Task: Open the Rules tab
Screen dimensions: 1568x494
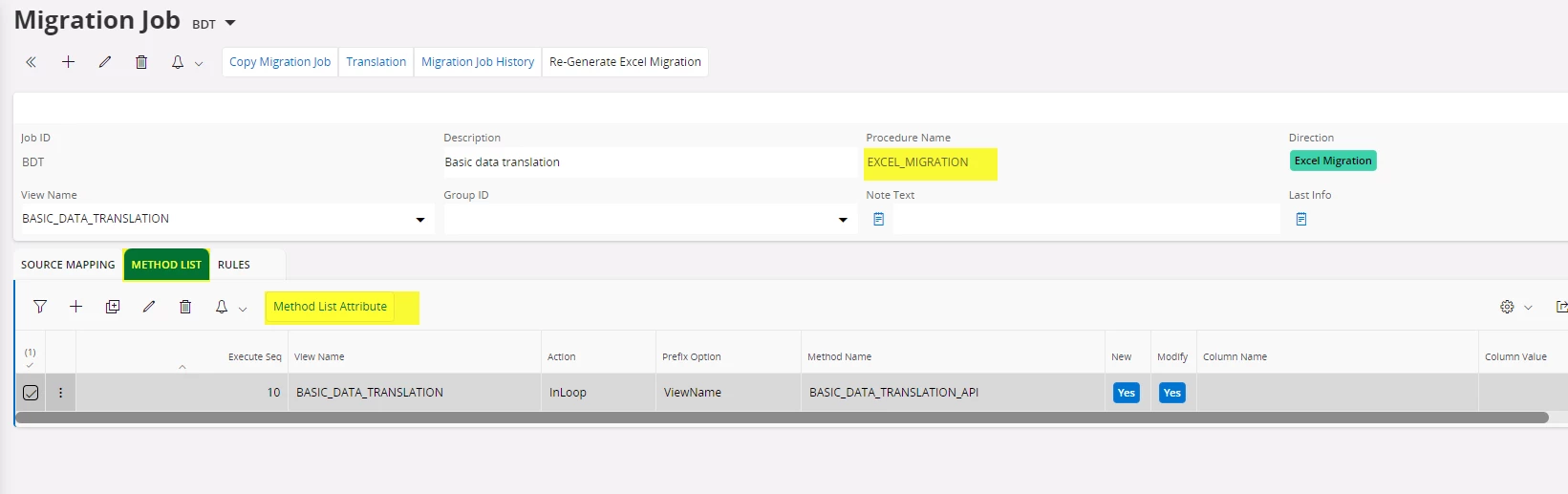Action: tap(233, 265)
